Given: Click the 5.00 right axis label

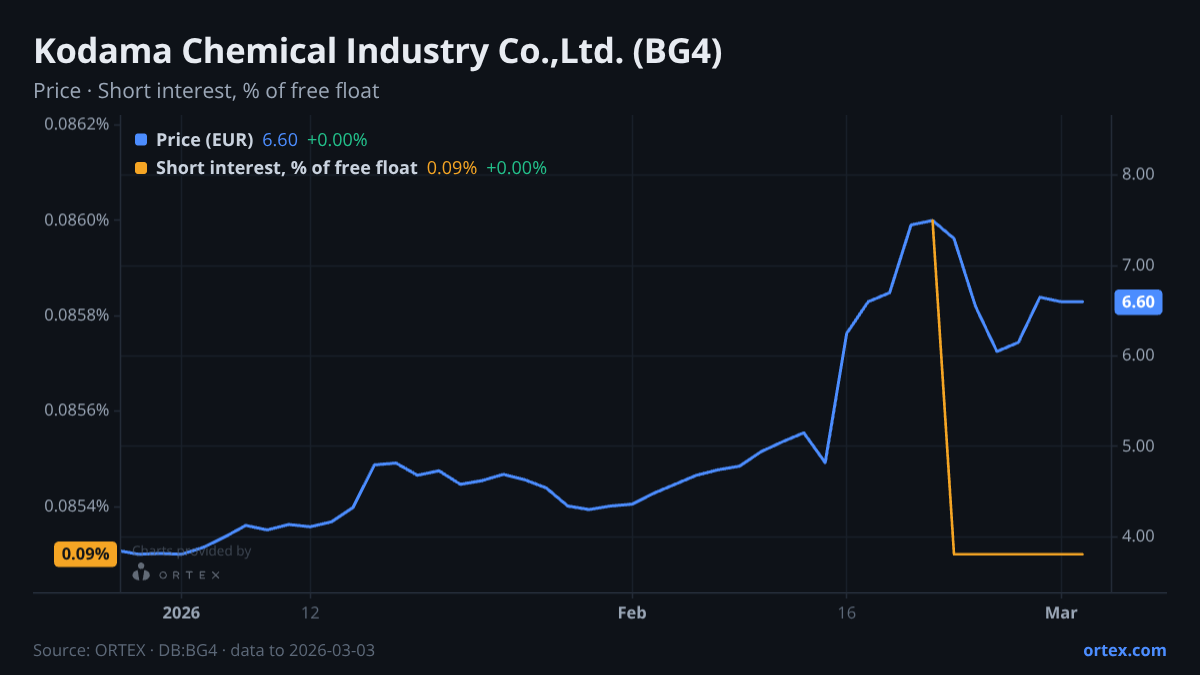Looking at the screenshot, I should coord(1139,446).
